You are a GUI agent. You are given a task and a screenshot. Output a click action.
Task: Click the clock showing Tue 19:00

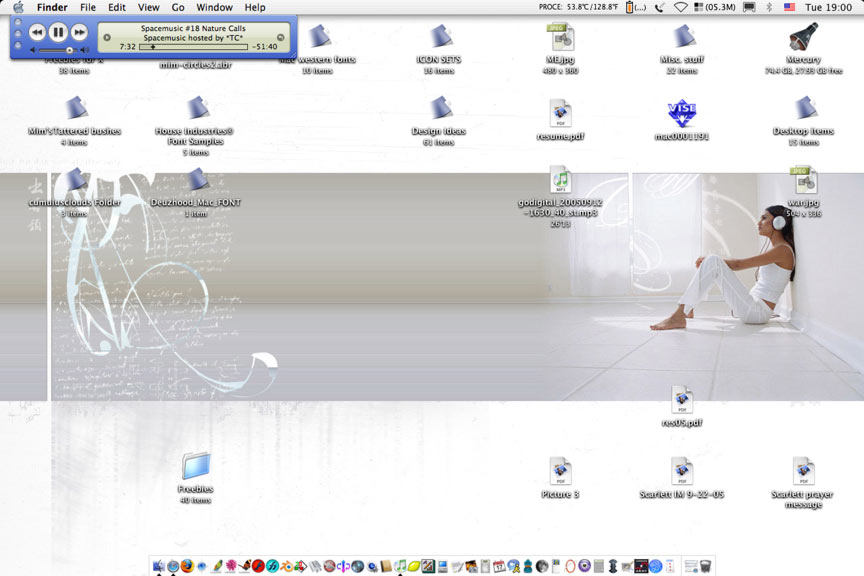[x=828, y=7]
